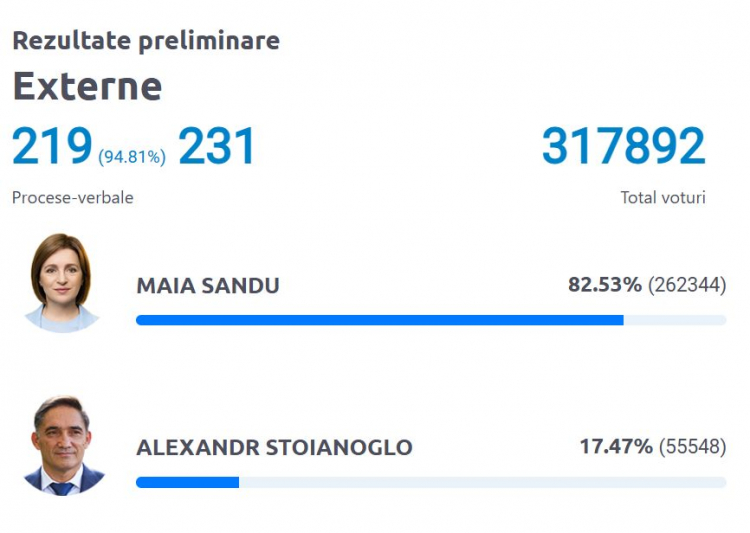This screenshot has height=533, width=750.
Task: Click the Externe section title
Action: (88, 86)
